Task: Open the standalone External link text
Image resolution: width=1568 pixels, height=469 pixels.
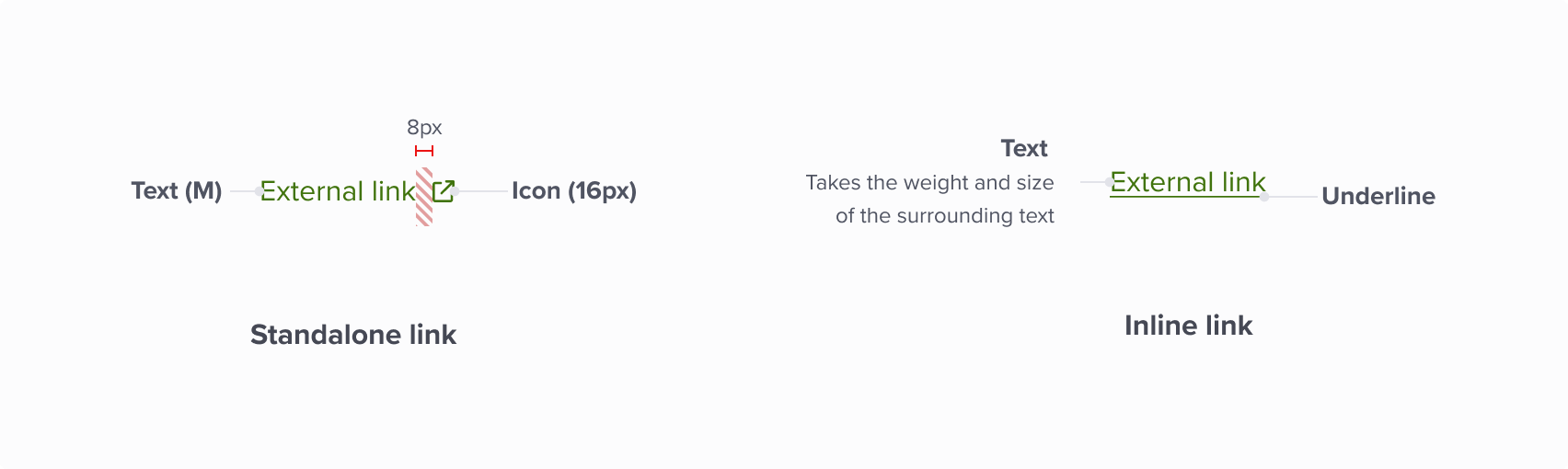Action: point(338,191)
